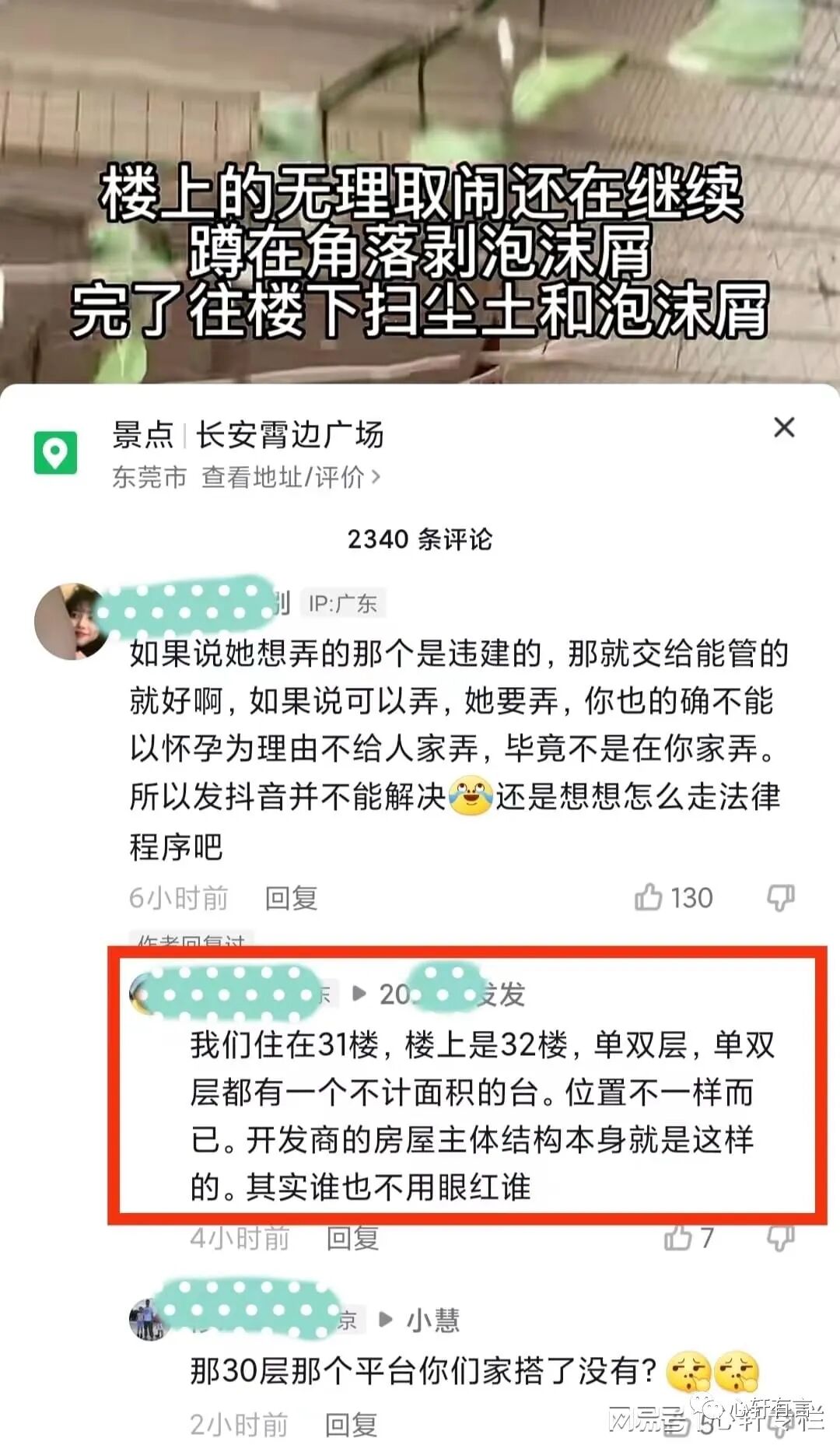Open 查看地址/评价 link chevron

(x=376, y=477)
